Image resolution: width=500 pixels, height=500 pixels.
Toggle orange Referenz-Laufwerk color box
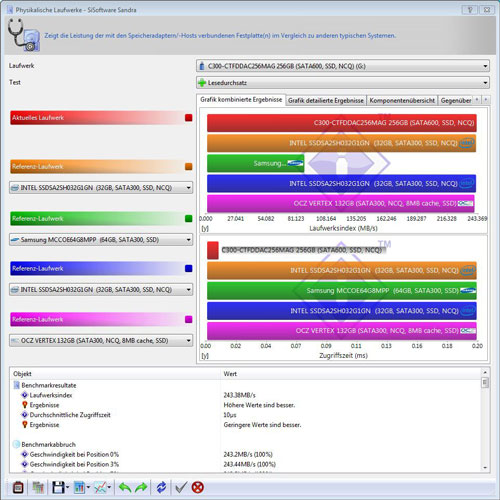pyautogui.click(x=189, y=167)
